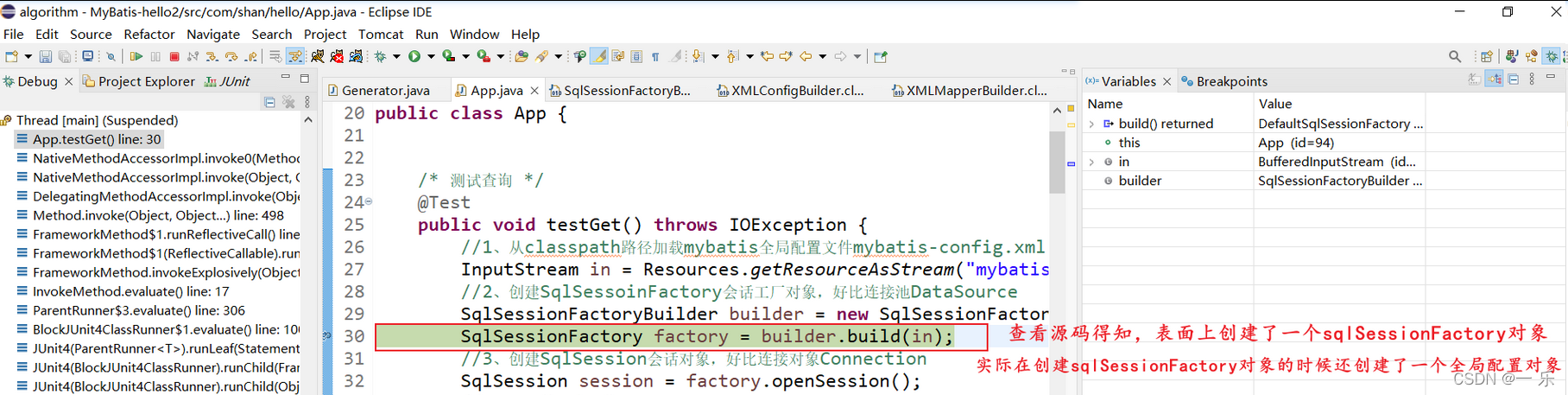Close the App.java editor tab

(x=534, y=90)
